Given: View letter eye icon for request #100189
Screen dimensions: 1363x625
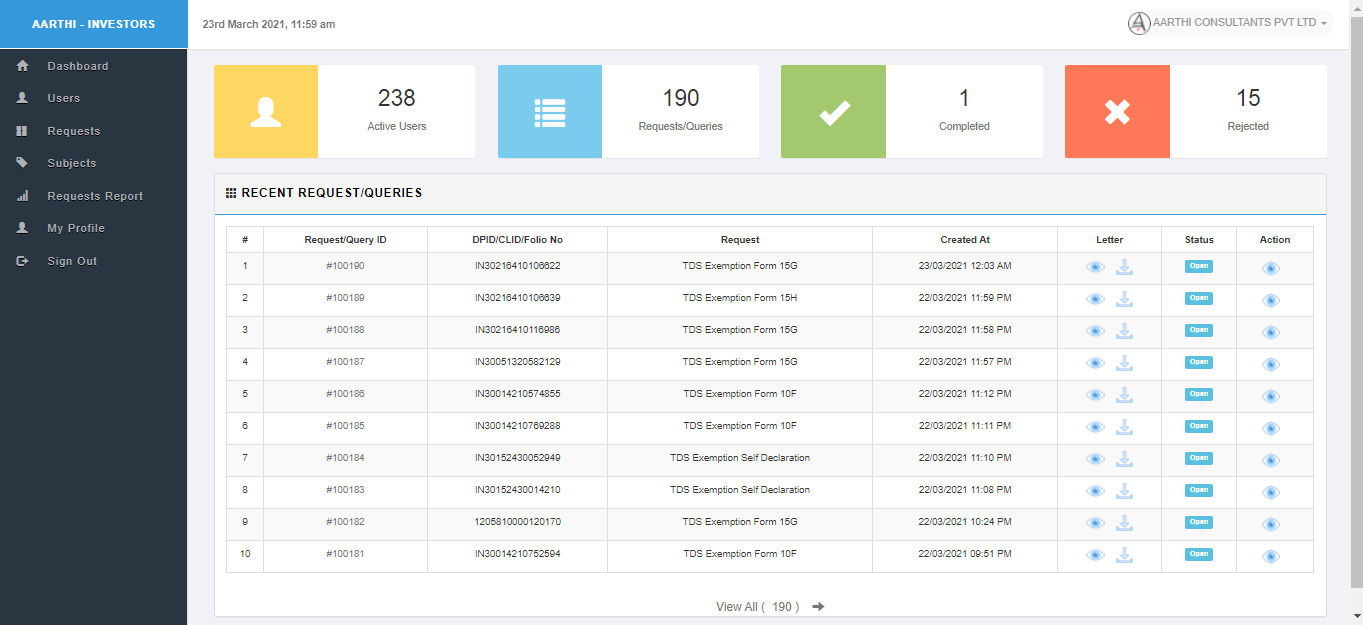Looking at the screenshot, I should coord(1095,299).
